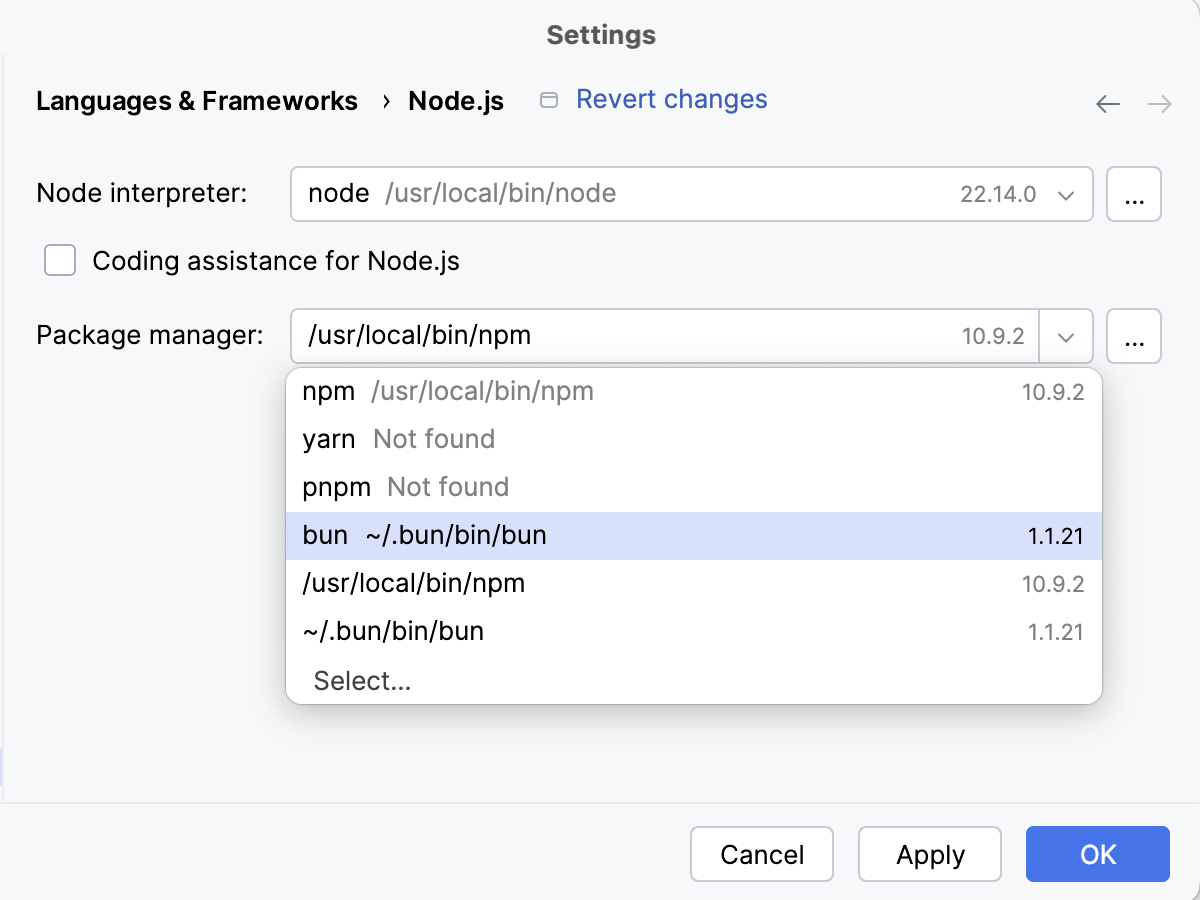This screenshot has width=1200, height=900.
Task: Click the Languages & Frameworks breadcrumb
Action: tap(196, 101)
